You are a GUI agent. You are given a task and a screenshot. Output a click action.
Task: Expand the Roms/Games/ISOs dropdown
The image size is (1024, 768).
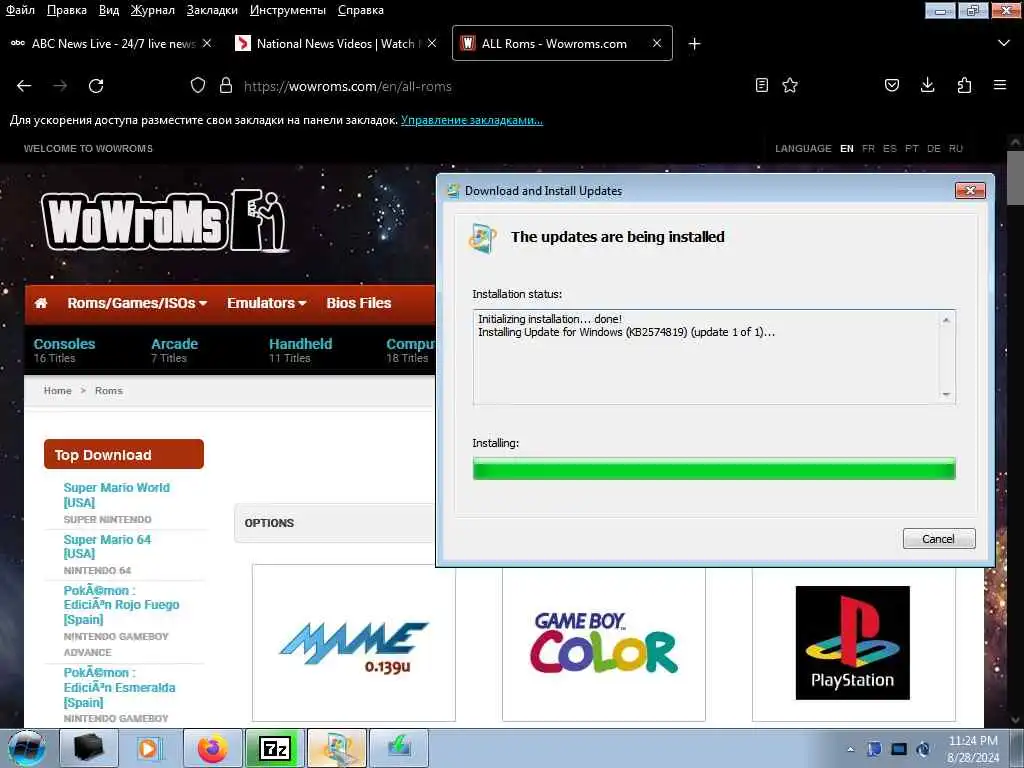click(x=137, y=303)
